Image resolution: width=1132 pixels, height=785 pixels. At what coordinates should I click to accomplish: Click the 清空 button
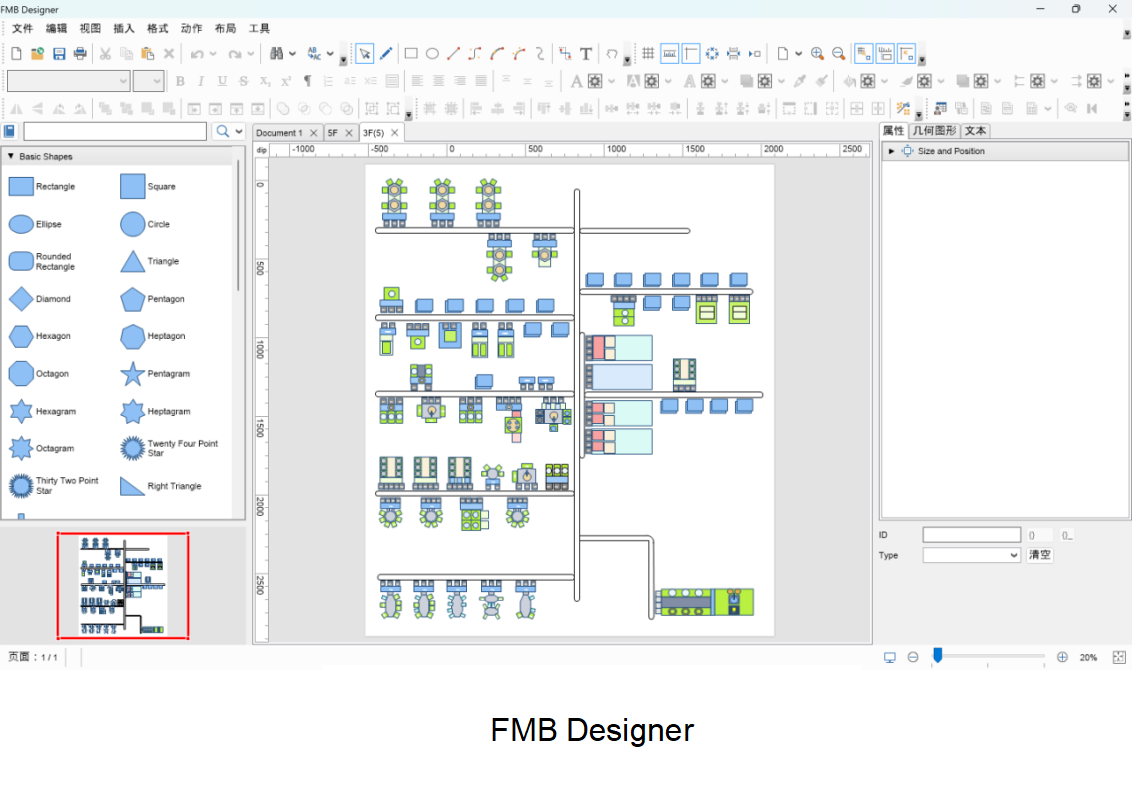1040,555
